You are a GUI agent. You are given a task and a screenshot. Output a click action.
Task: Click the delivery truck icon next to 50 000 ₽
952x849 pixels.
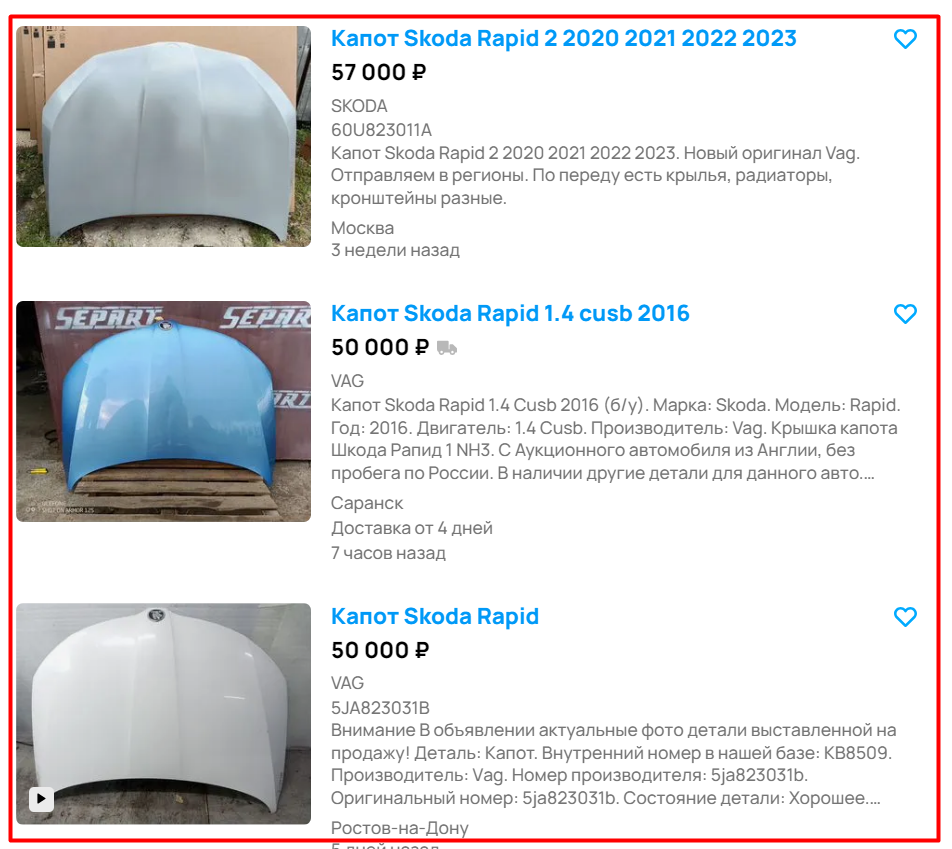[x=447, y=348]
